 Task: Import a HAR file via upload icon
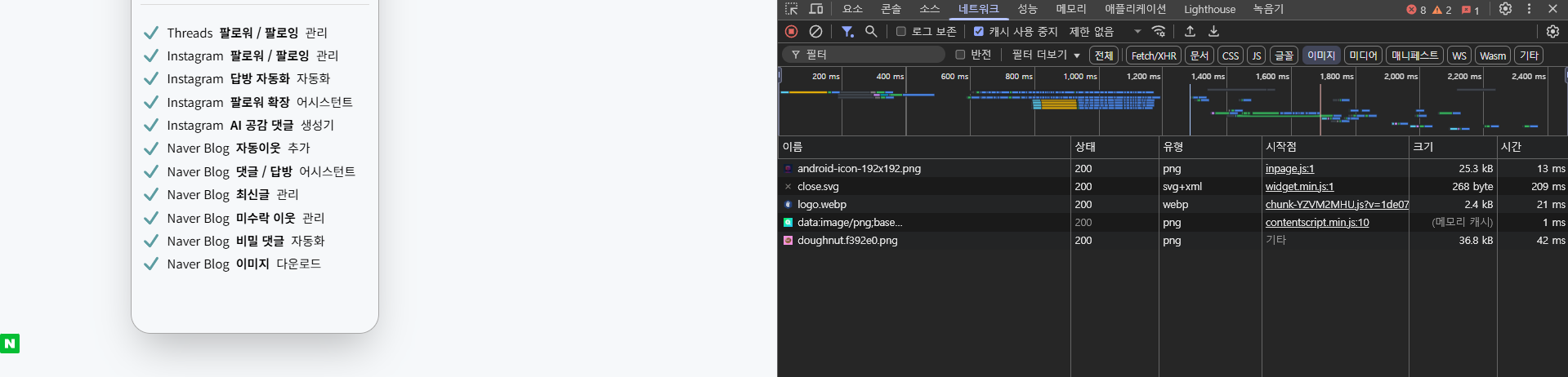pos(1190,31)
